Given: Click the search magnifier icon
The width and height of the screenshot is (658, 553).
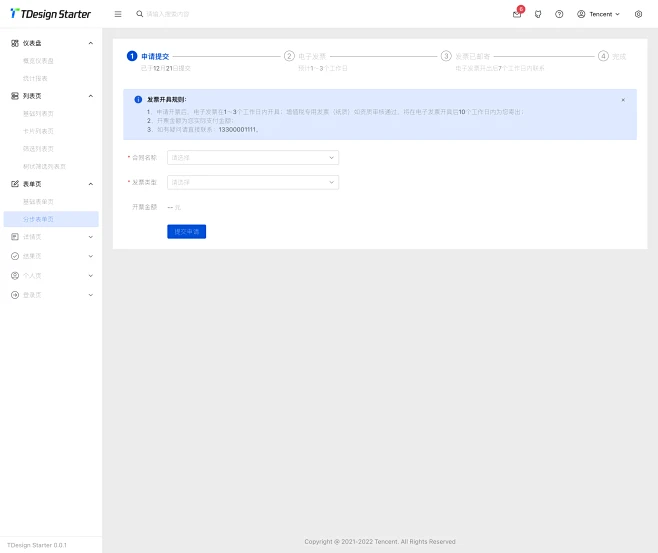Looking at the screenshot, I should click(x=140, y=14).
